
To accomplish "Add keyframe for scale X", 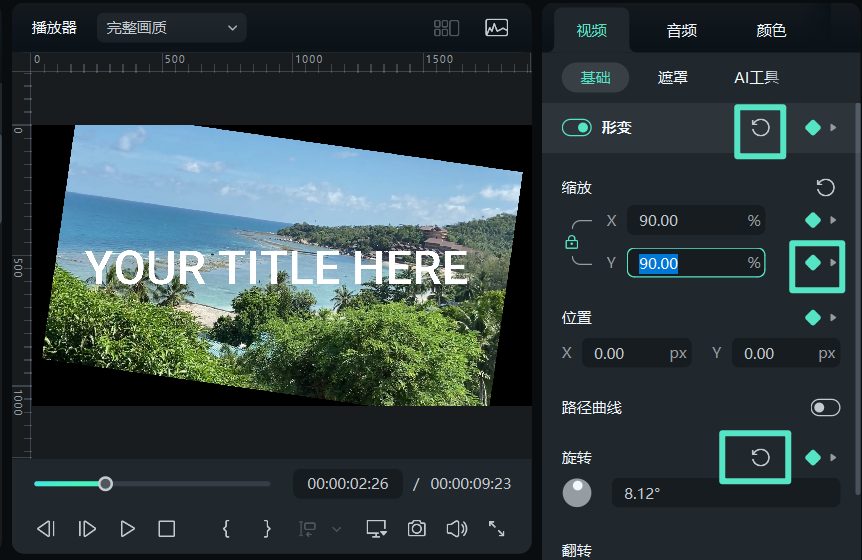I will 813,220.
